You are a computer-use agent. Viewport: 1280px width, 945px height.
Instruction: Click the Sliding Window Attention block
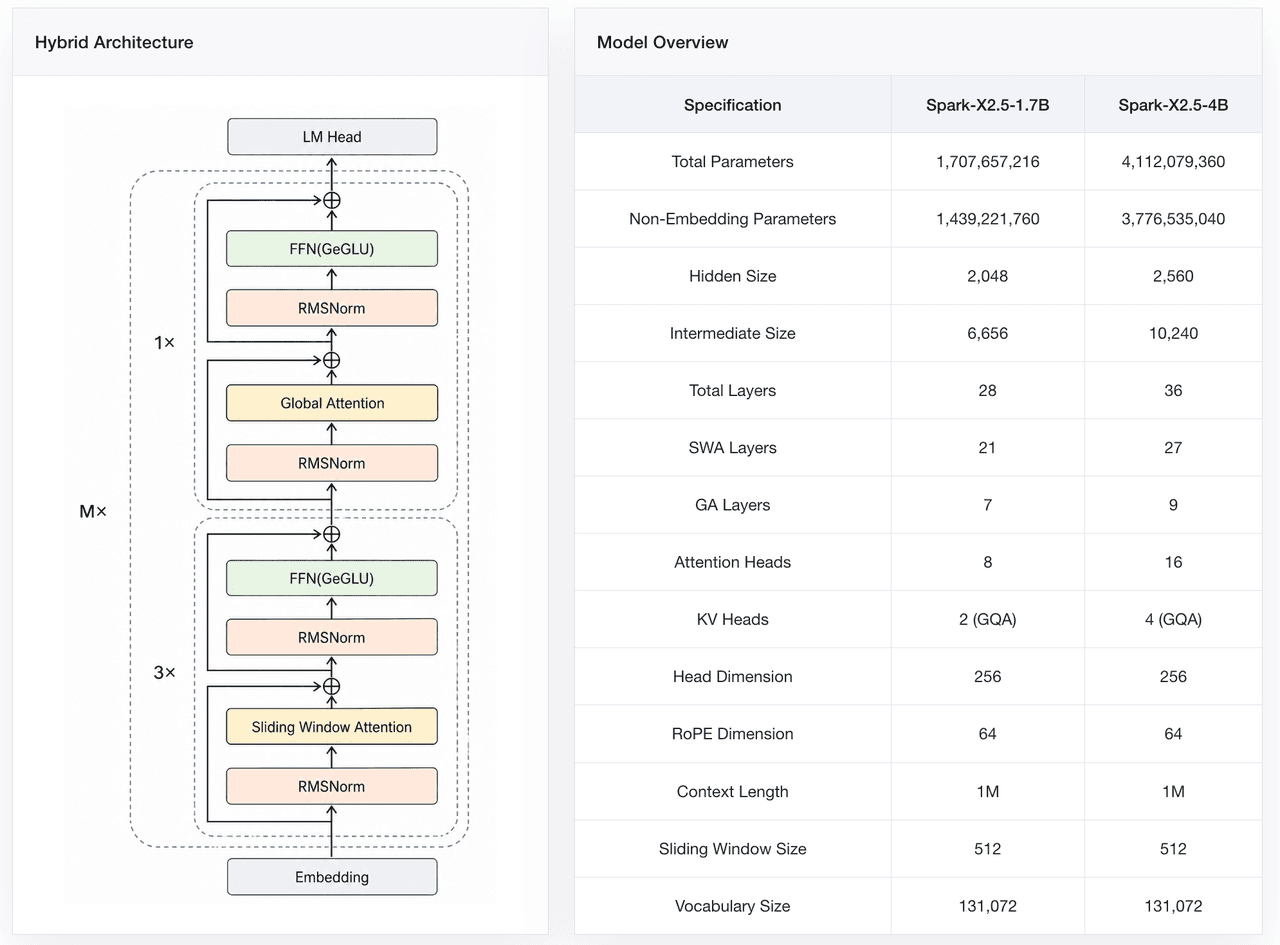coord(332,727)
